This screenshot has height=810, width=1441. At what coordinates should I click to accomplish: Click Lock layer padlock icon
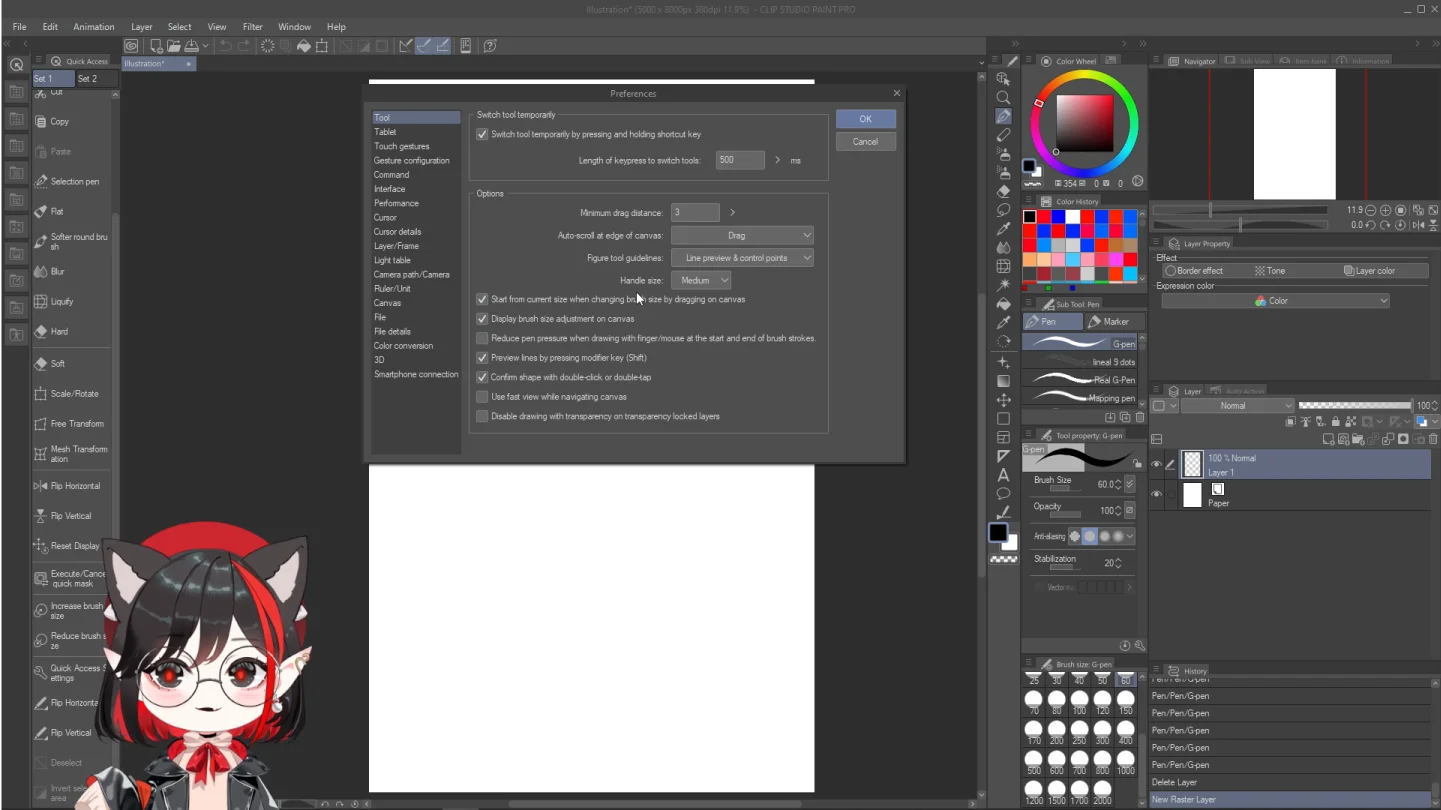pyautogui.click(x=1335, y=422)
